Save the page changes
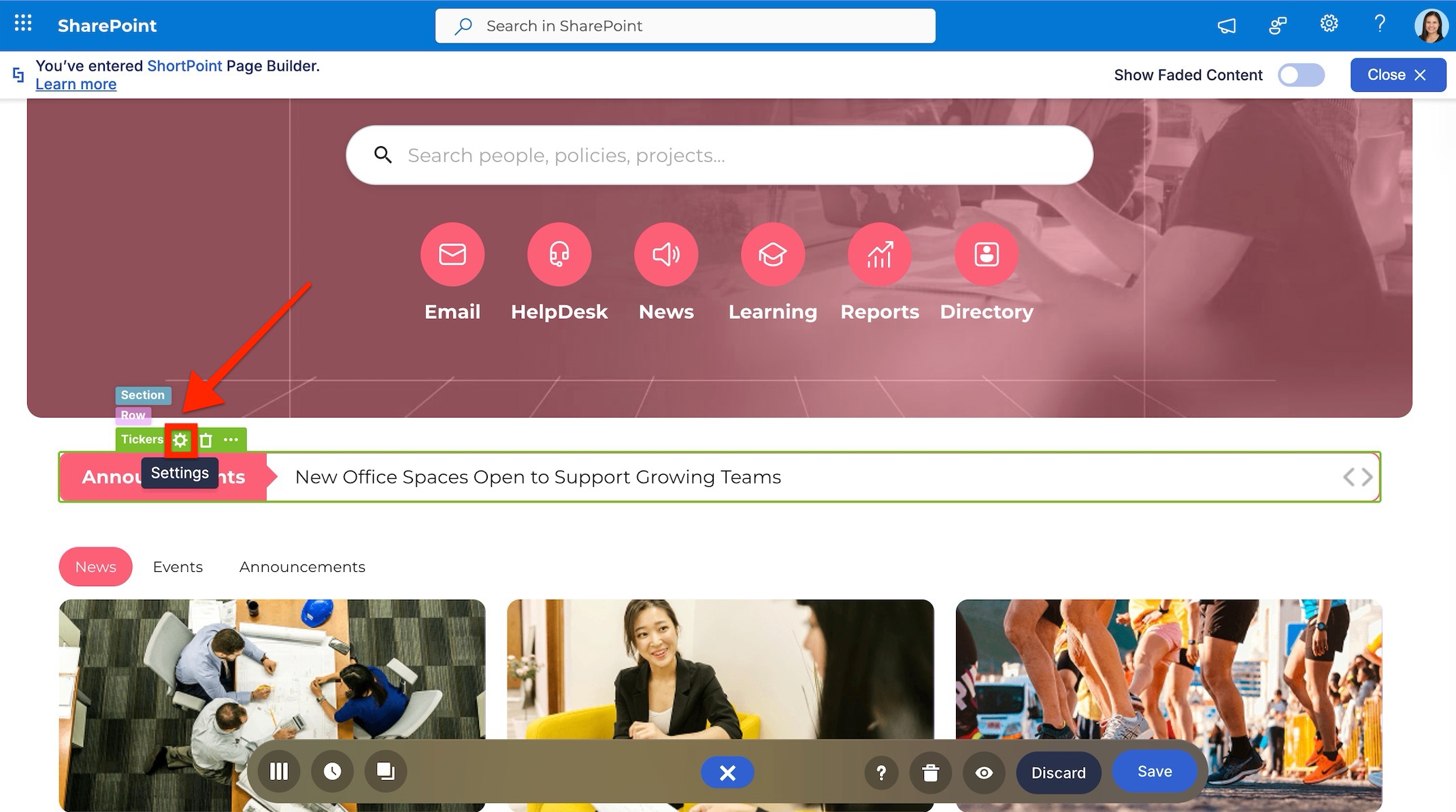This screenshot has width=1456, height=812. (1154, 771)
